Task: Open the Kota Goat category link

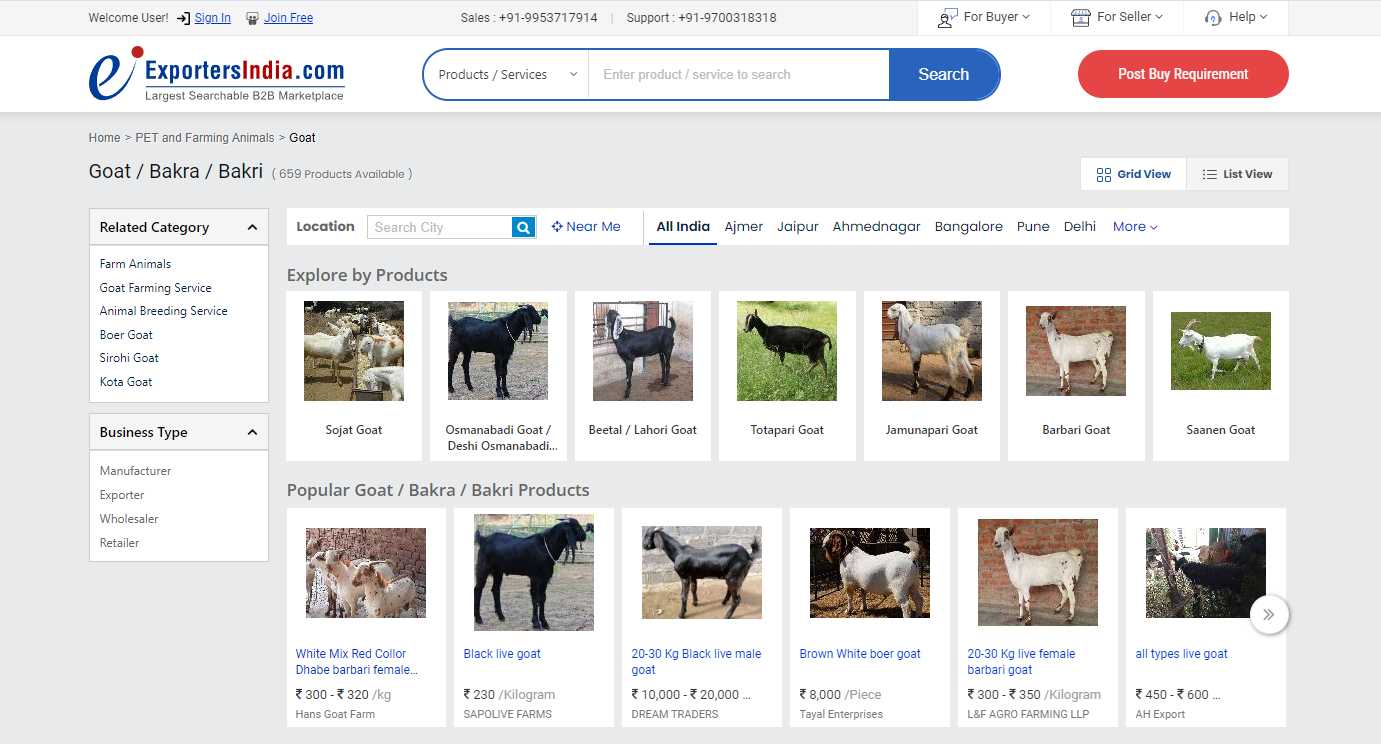Action: pos(126,382)
